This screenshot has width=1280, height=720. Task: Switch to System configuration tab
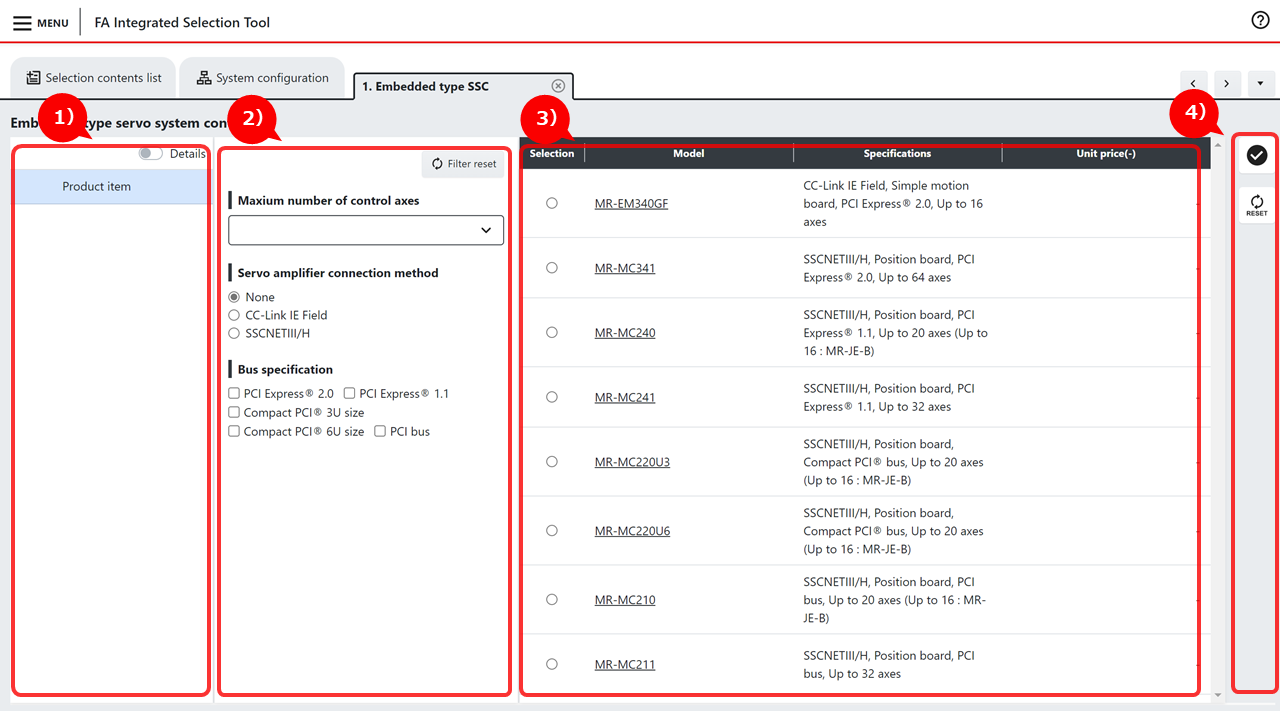click(262, 78)
